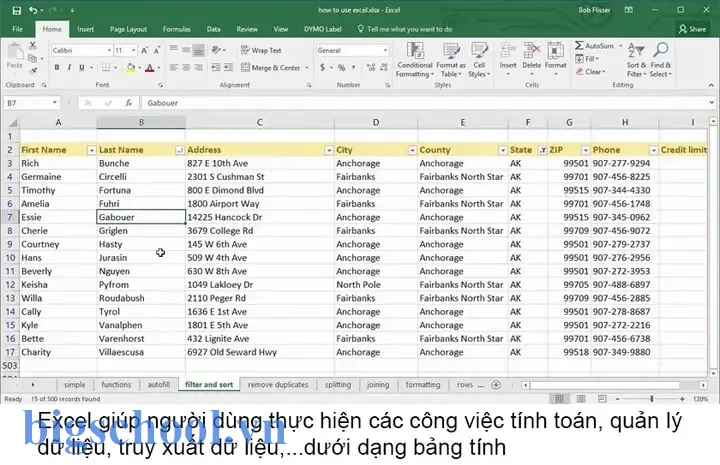The width and height of the screenshot is (720, 465).
Task: Open the First Name column filter dropdown
Action: [91, 150]
